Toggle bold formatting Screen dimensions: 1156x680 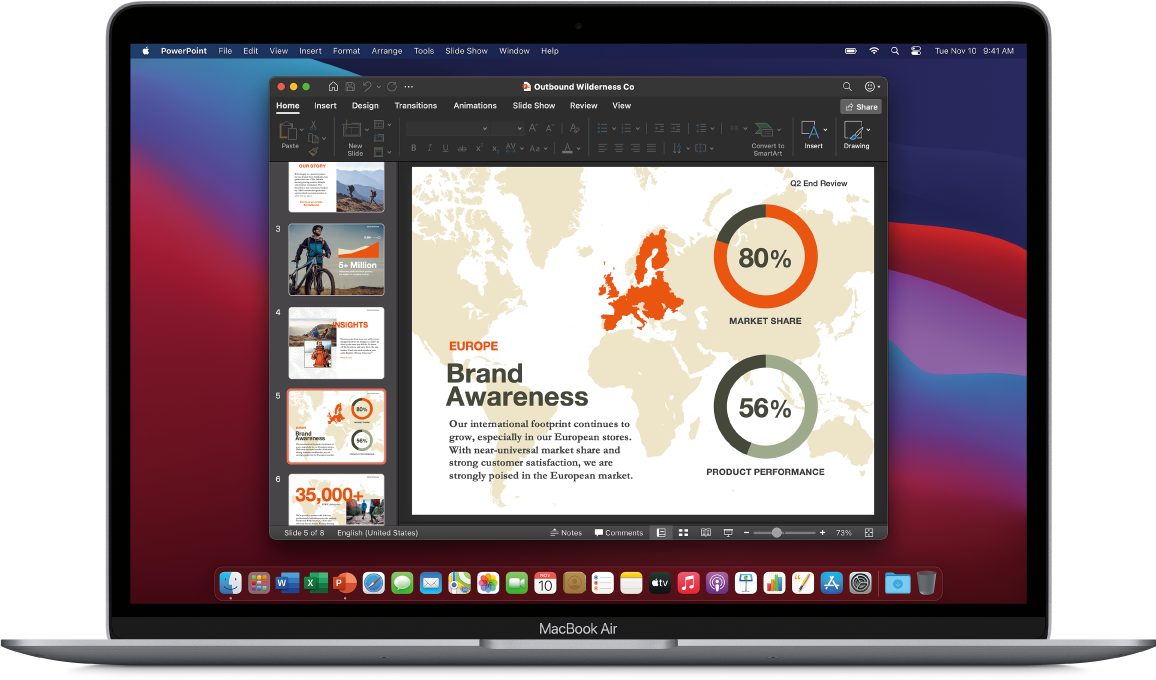pyautogui.click(x=414, y=148)
